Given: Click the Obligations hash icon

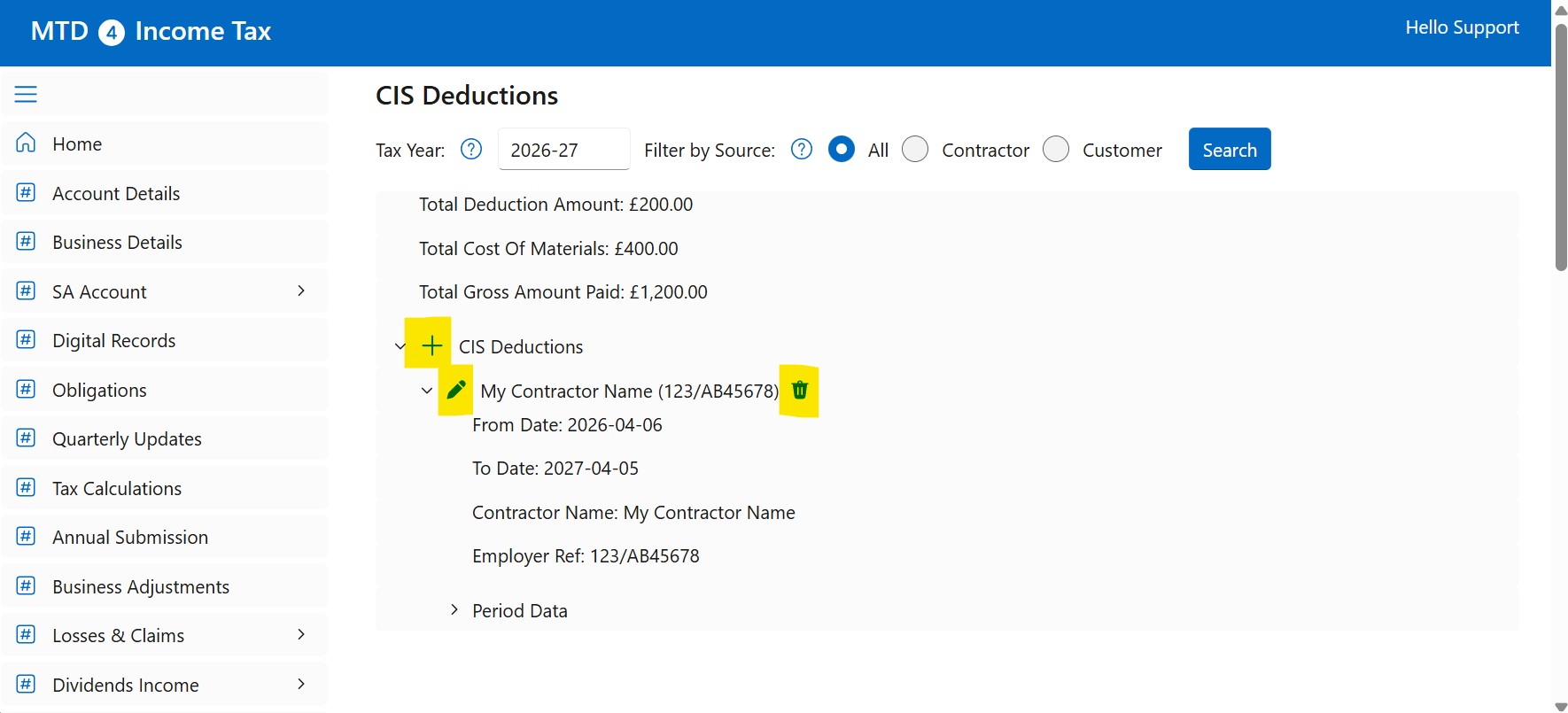Looking at the screenshot, I should click(x=27, y=389).
